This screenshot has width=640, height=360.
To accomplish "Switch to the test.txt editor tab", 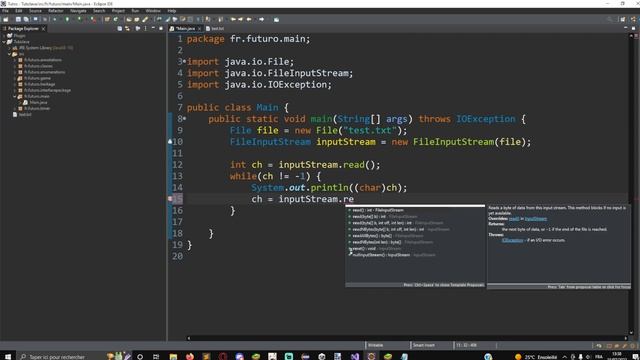I will click(x=215, y=29).
